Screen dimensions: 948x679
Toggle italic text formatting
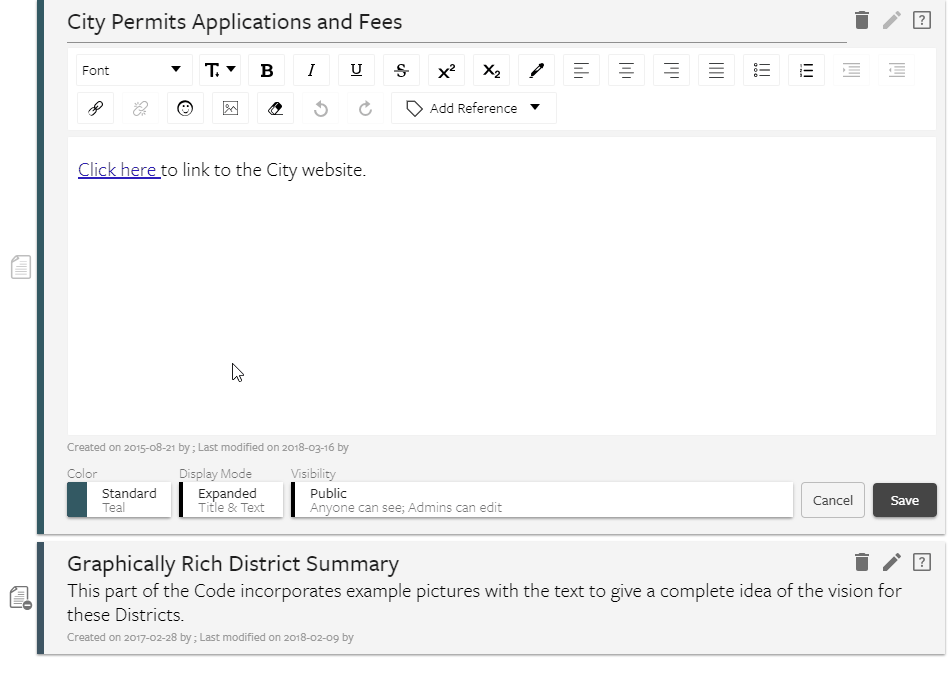tap(311, 70)
